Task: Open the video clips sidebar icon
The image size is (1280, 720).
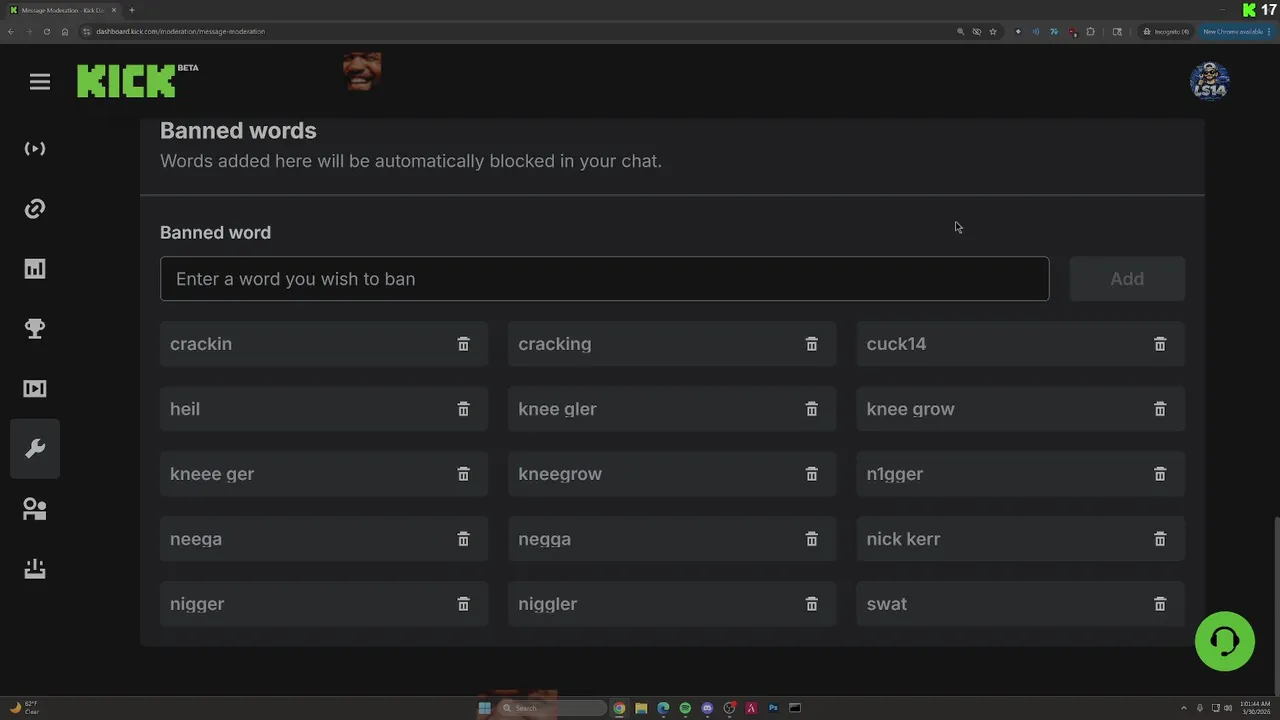Action: click(35, 389)
